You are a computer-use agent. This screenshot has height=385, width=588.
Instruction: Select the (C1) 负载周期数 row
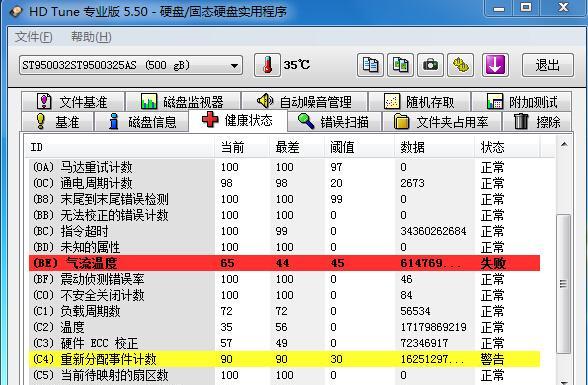pyautogui.click(x=285, y=311)
